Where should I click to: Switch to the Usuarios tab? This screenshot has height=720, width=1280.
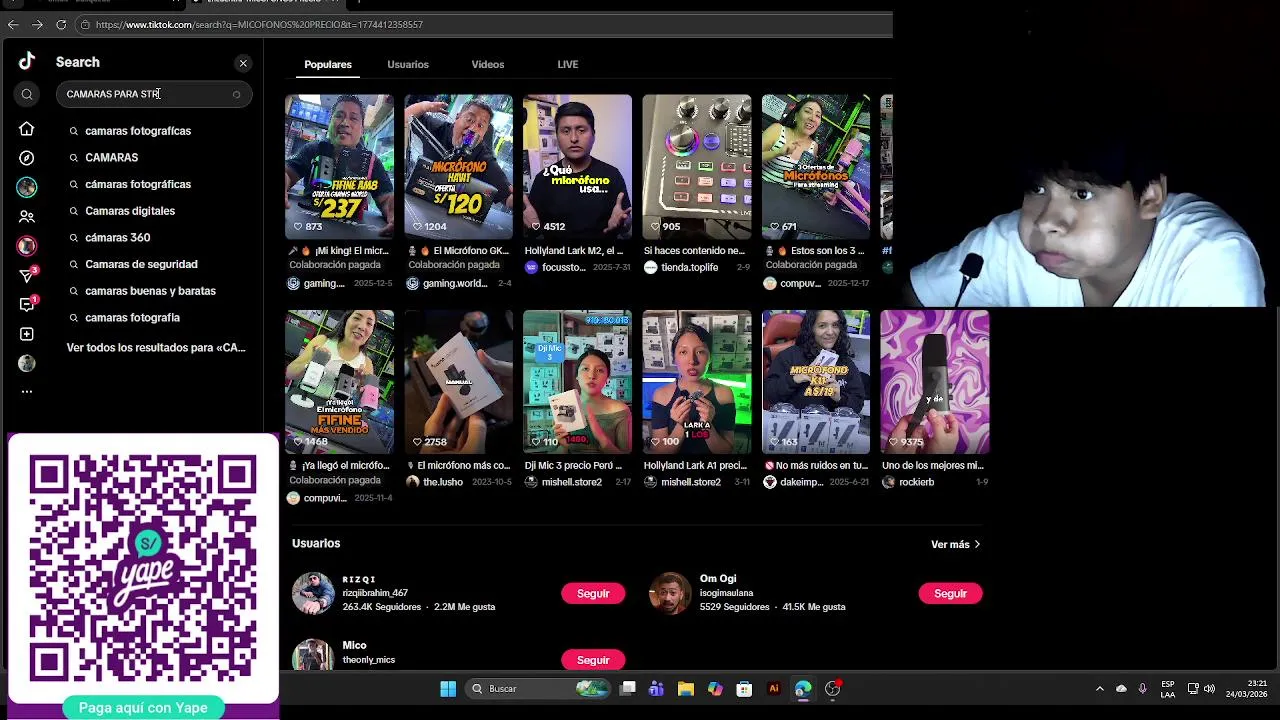tap(408, 65)
